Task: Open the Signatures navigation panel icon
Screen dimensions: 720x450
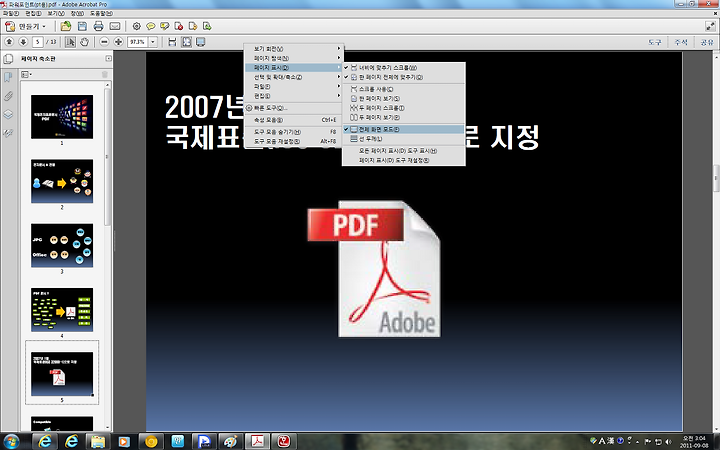Action: 8,133
